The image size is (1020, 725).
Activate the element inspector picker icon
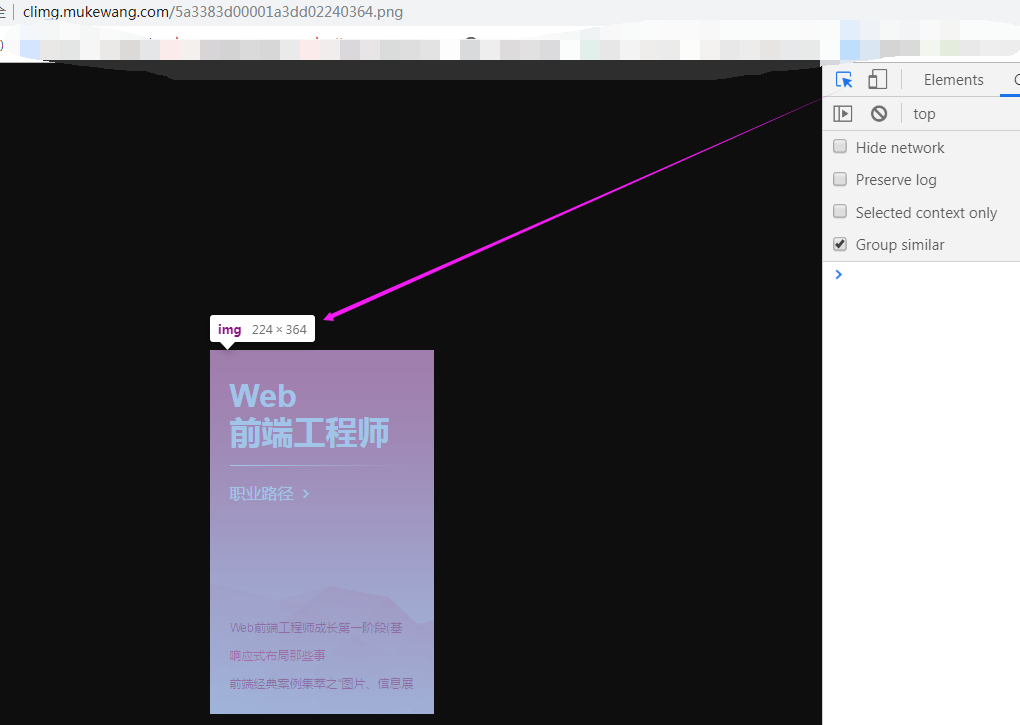tap(844, 80)
